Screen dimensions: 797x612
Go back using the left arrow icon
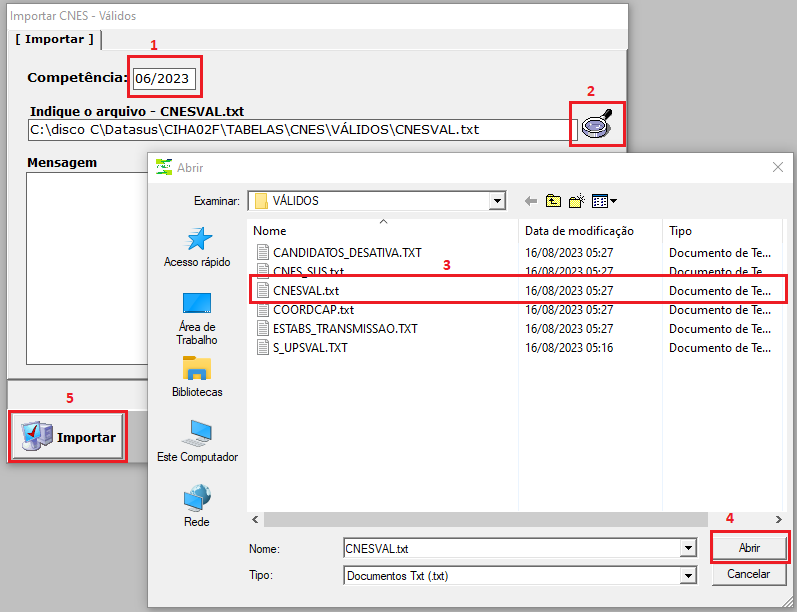(530, 201)
